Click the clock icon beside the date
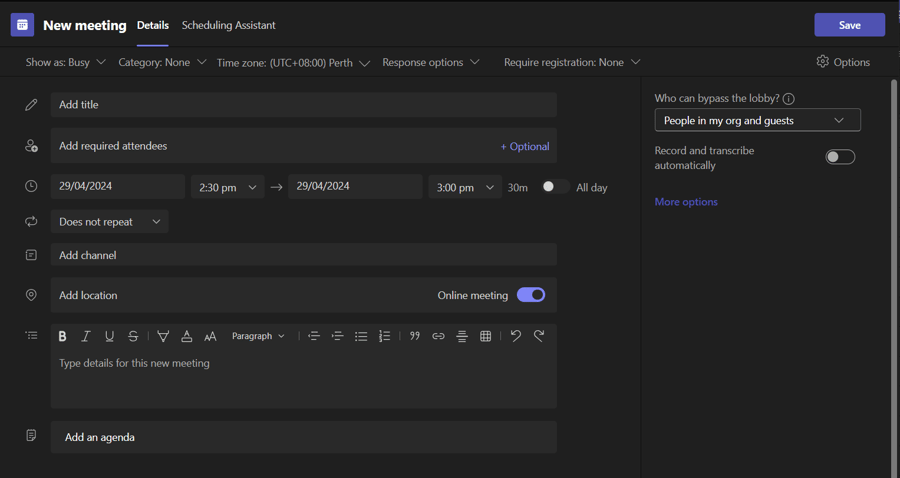Viewport: 900px width, 478px height. point(32,186)
